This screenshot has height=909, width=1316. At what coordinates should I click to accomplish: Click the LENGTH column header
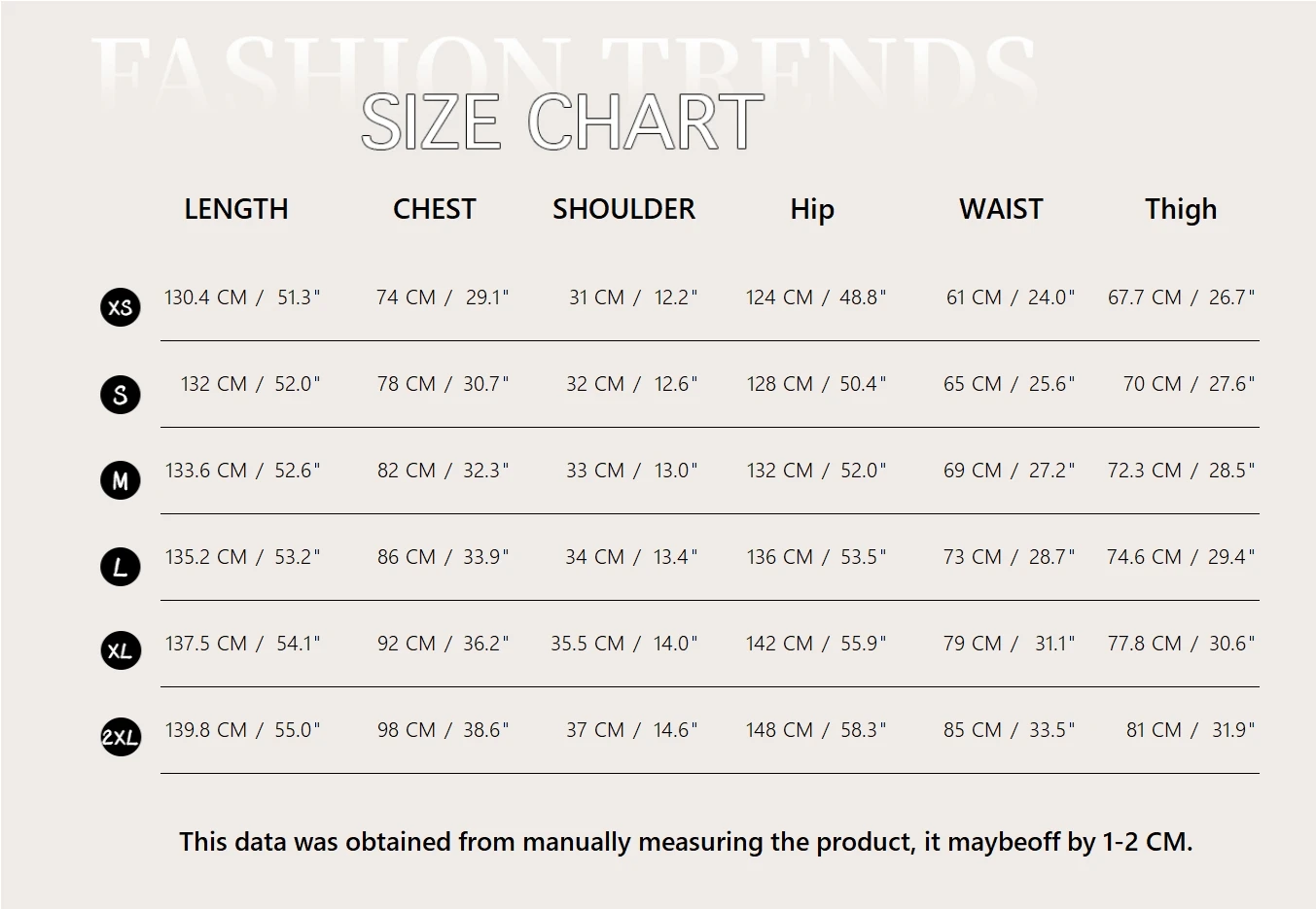tap(236, 209)
